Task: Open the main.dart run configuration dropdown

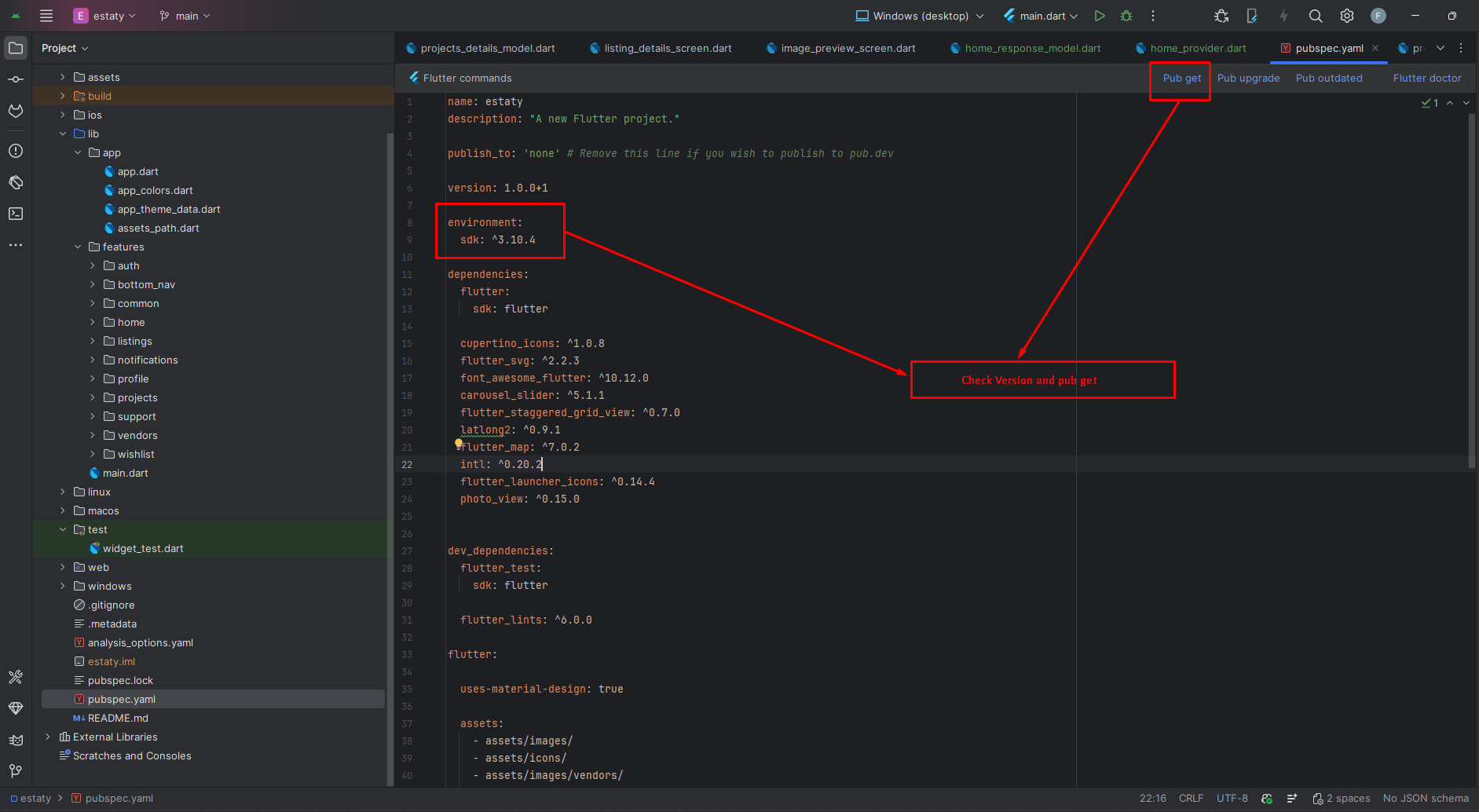Action: [x=1041, y=16]
